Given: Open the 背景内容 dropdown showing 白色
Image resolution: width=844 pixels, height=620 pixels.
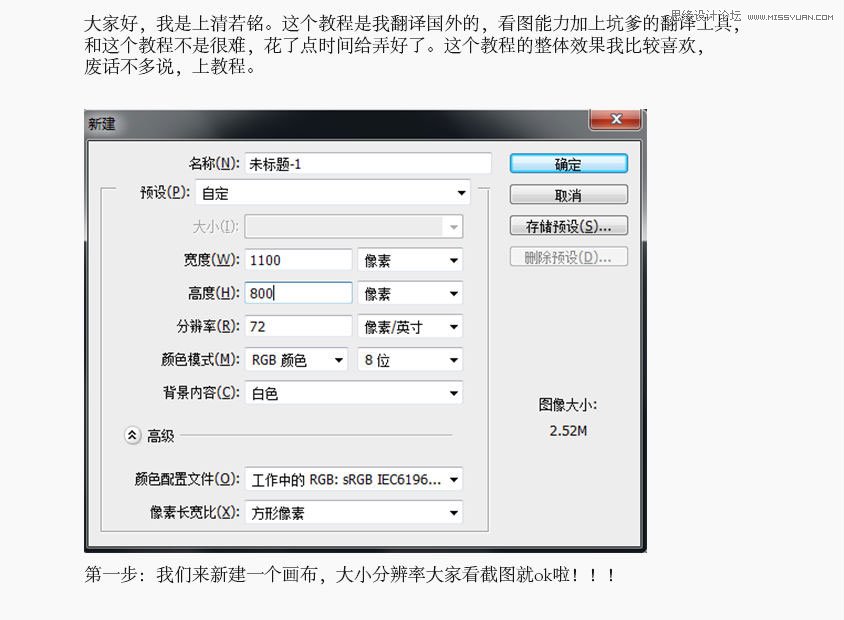Looking at the screenshot, I should (x=354, y=393).
